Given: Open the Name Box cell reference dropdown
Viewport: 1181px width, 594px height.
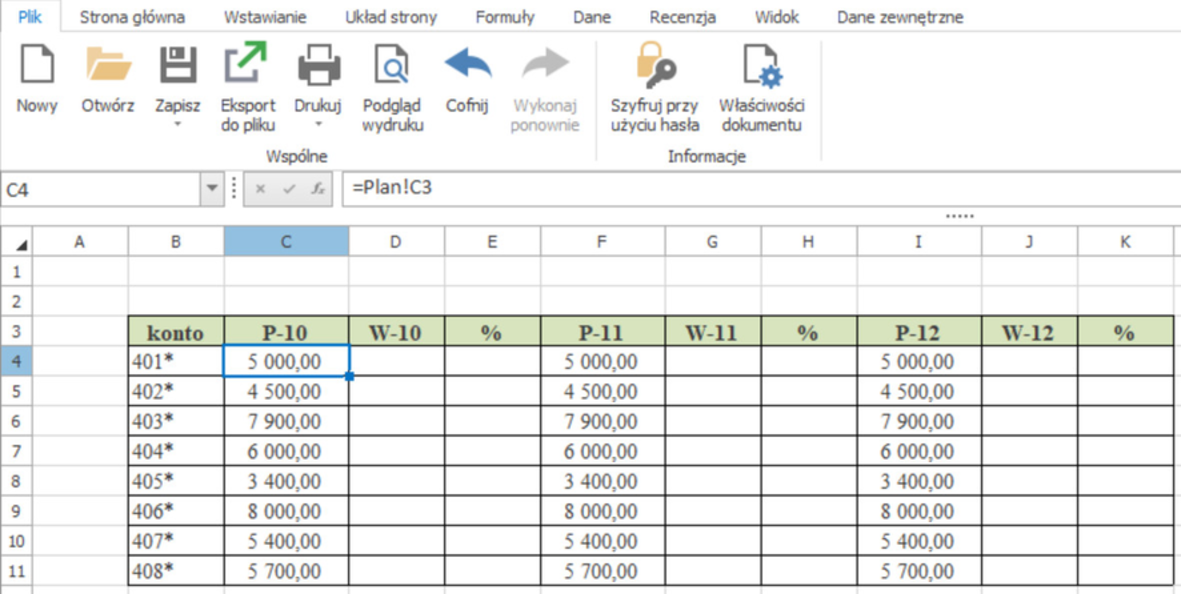Looking at the screenshot, I should [211, 188].
